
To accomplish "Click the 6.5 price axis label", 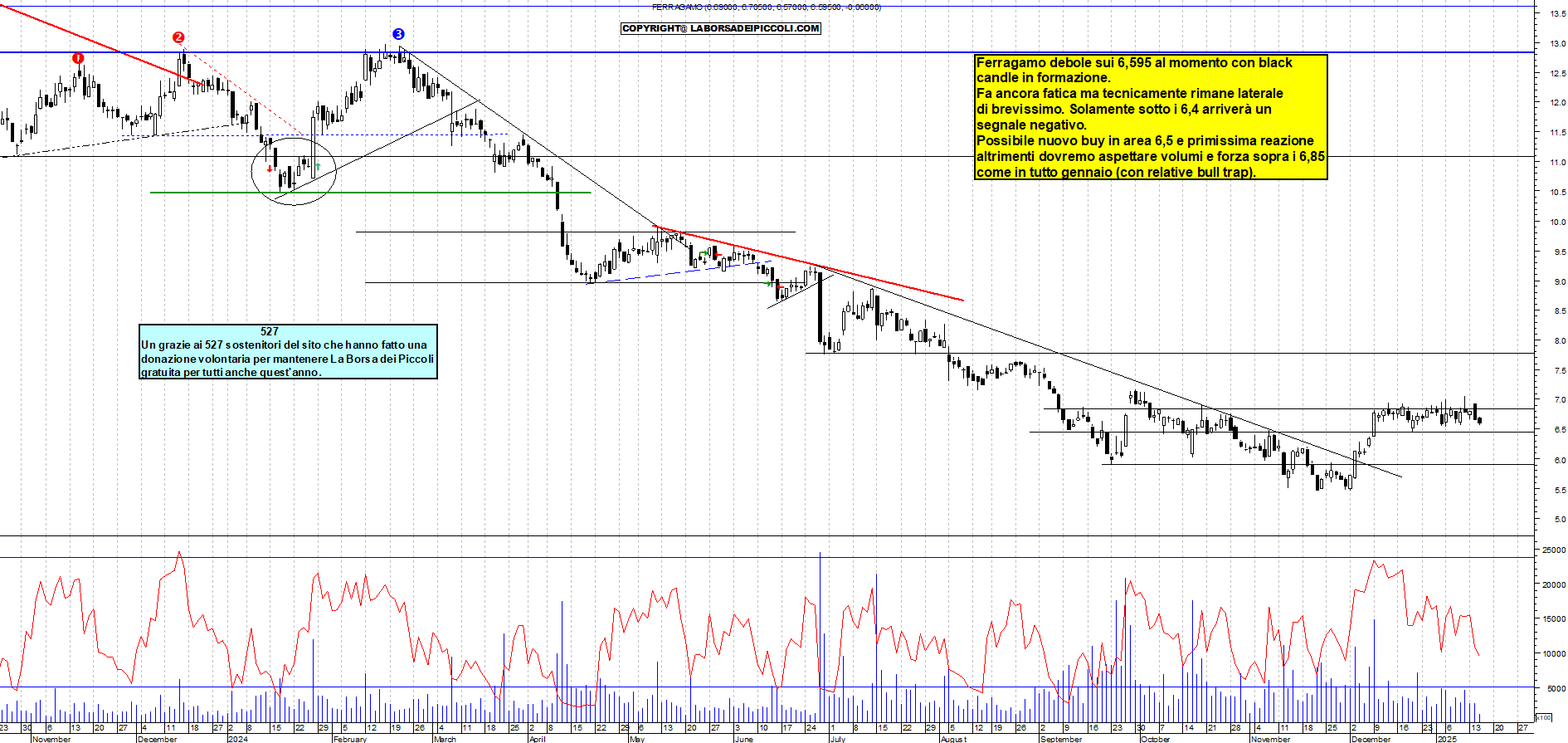I will pos(1560,429).
